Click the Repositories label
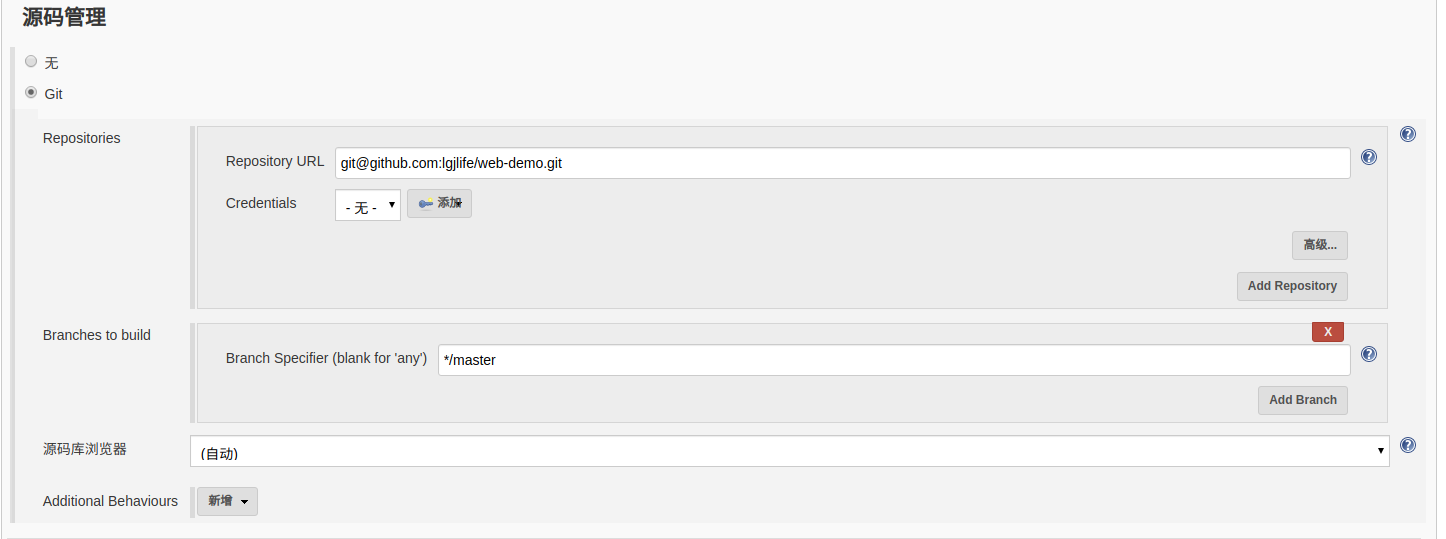The width and height of the screenshot is (1446, 539). (81, 138)
